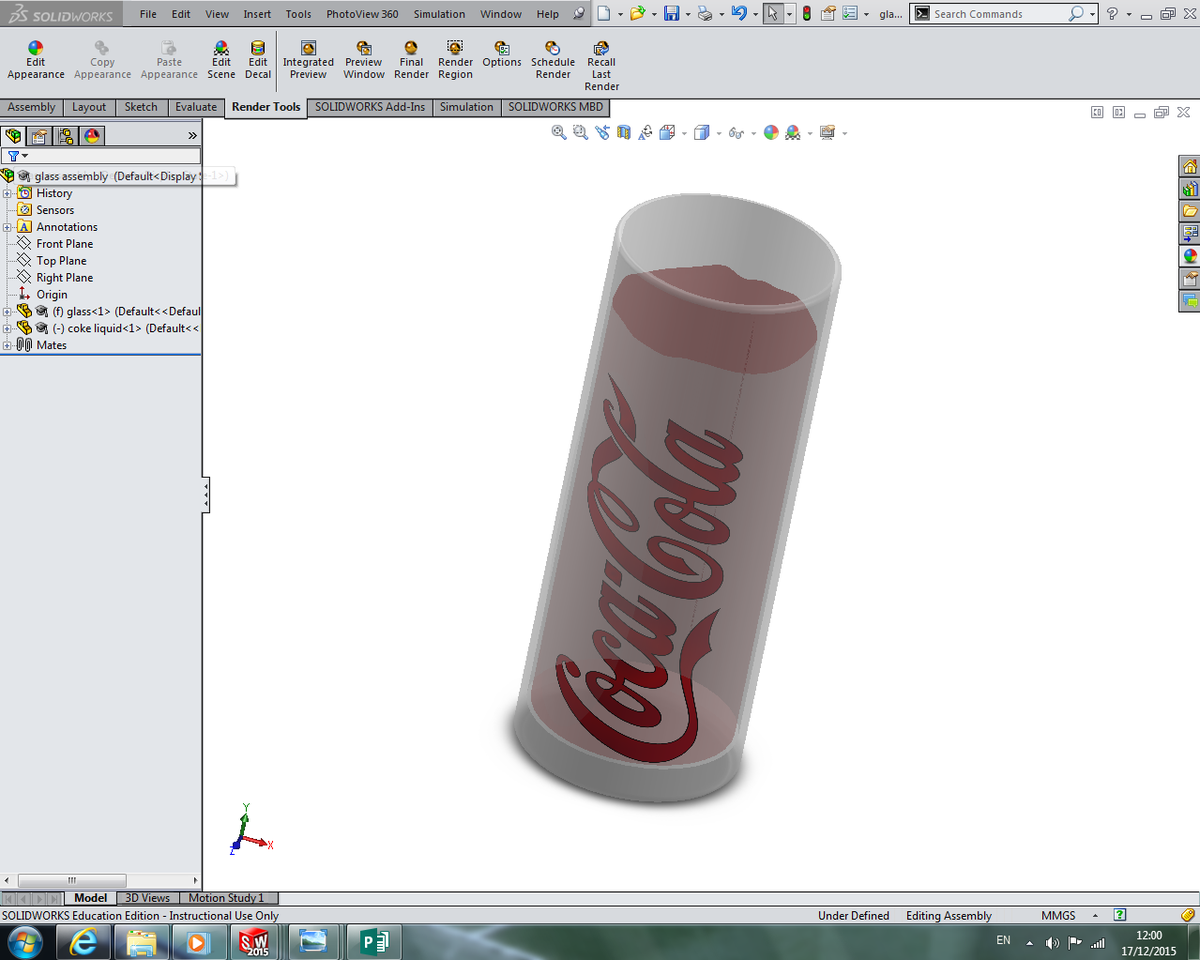
Task: Open SolidWorks Resources in task pane
Action: point(1190,166)
